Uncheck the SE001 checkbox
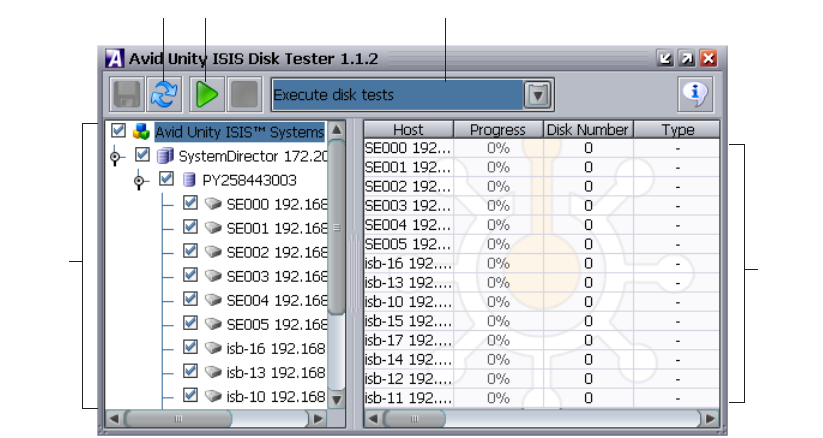Image resolution: width=823 pixels, height=438 pixels. coord(191,226)
